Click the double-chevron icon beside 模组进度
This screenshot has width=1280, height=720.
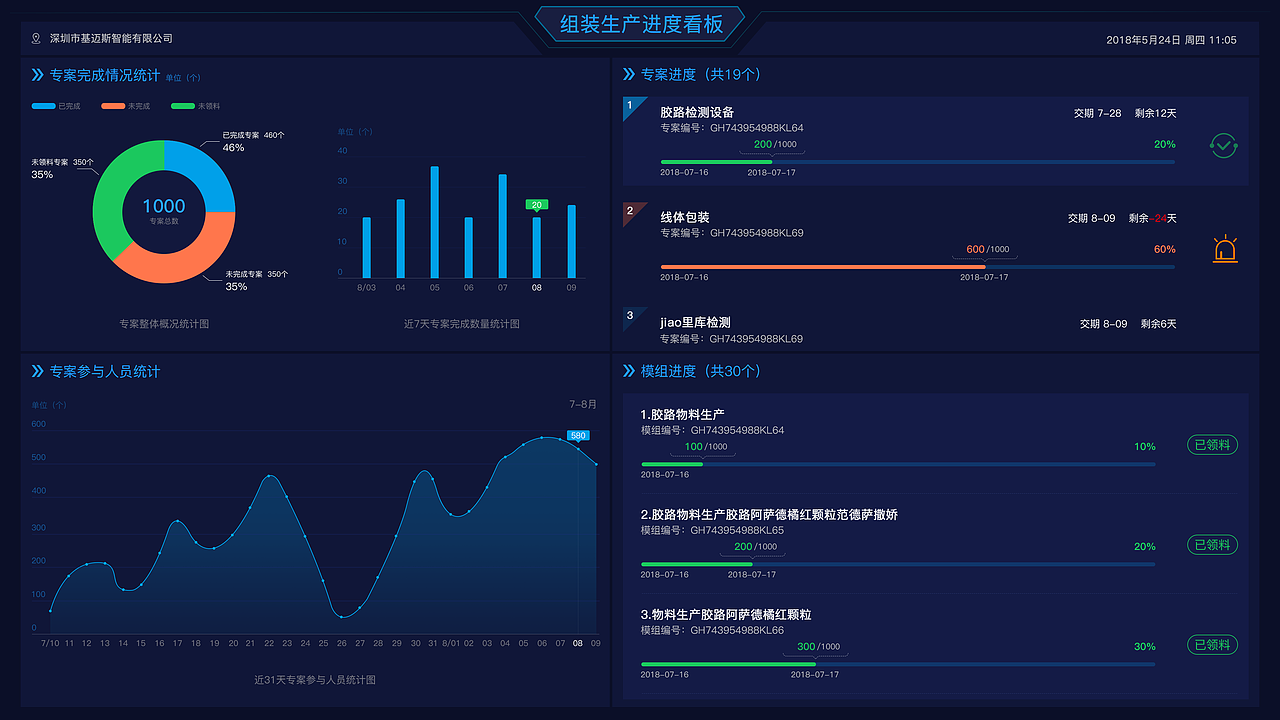click(x=629, y=371)
